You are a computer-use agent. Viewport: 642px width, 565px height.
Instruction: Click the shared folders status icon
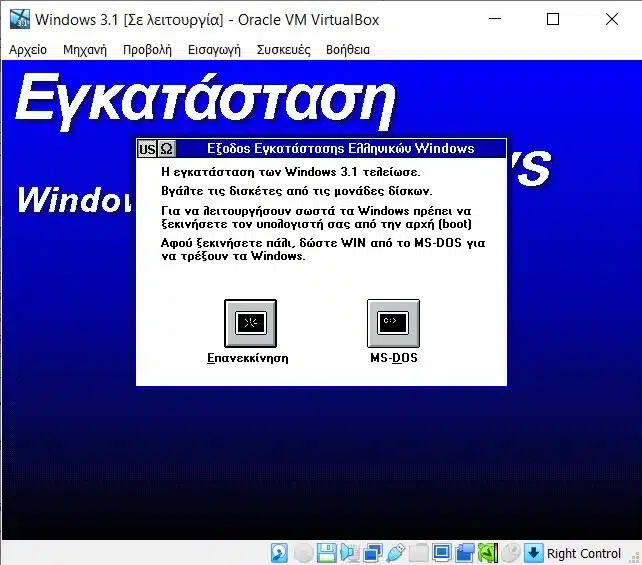(x=418, y=553)
